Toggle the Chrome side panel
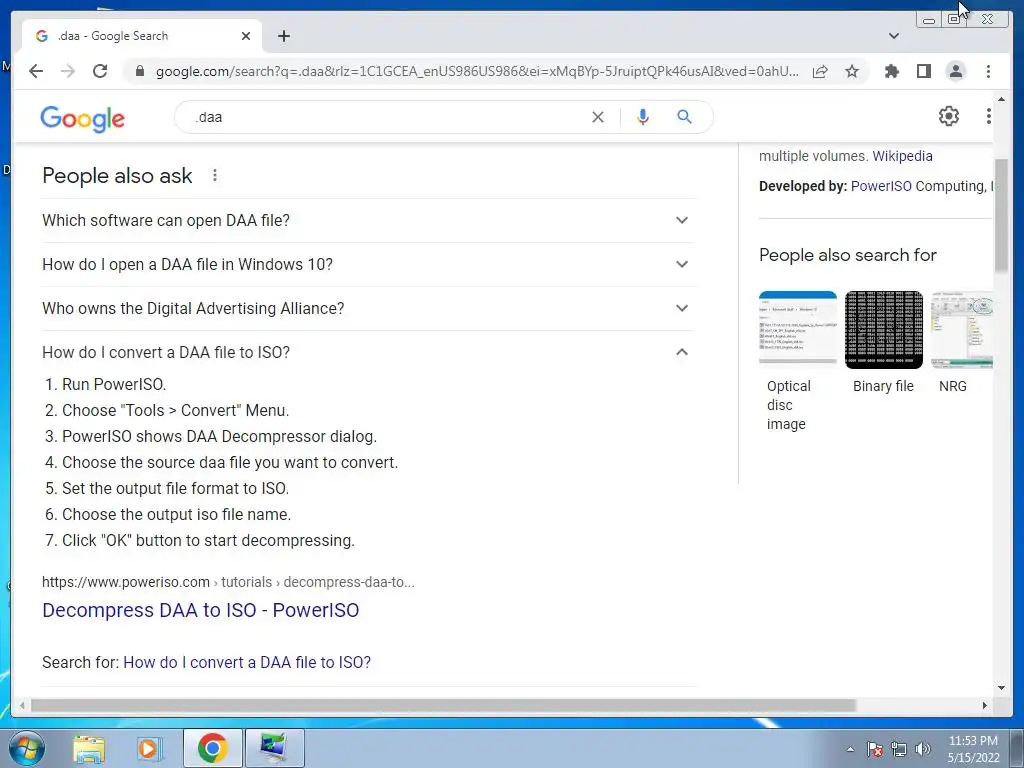Image resolution: width=1024 pixels, height=768 pixels. [x=923, y=71]
